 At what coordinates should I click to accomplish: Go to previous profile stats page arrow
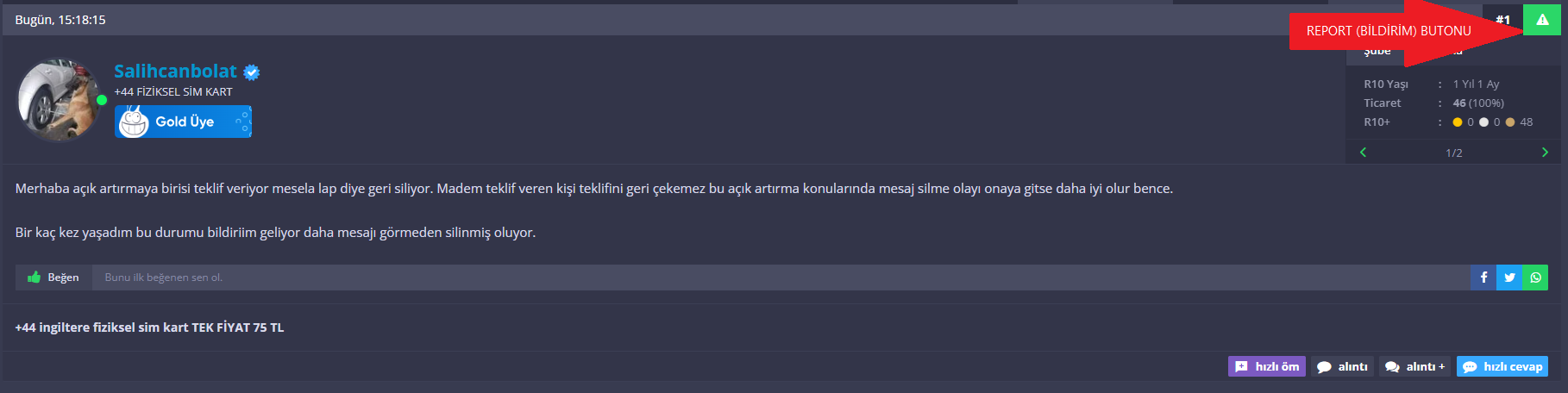1363,153
